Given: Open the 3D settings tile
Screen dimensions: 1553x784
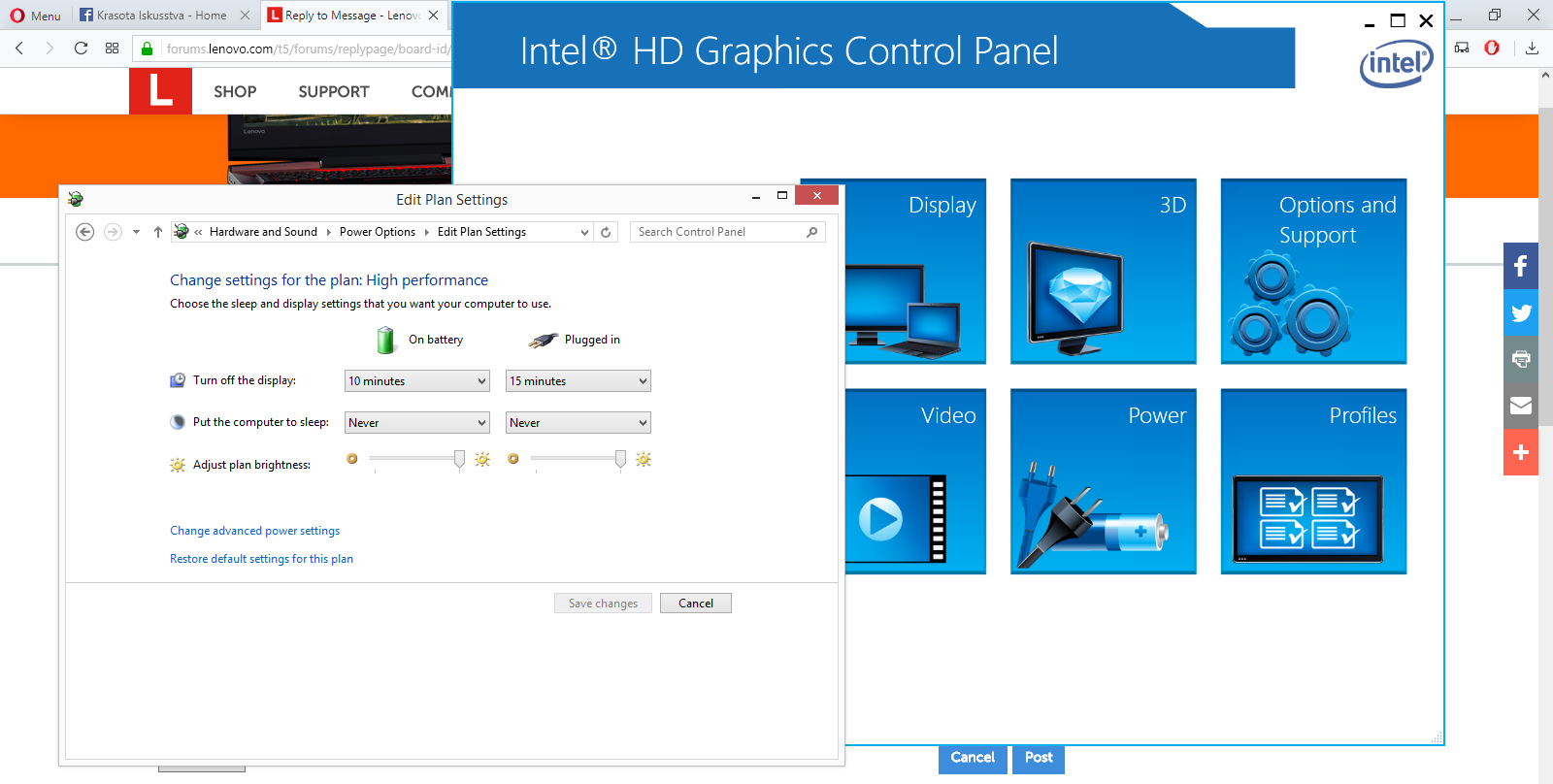Looking at the screenshot, I should coord(1104,271).
